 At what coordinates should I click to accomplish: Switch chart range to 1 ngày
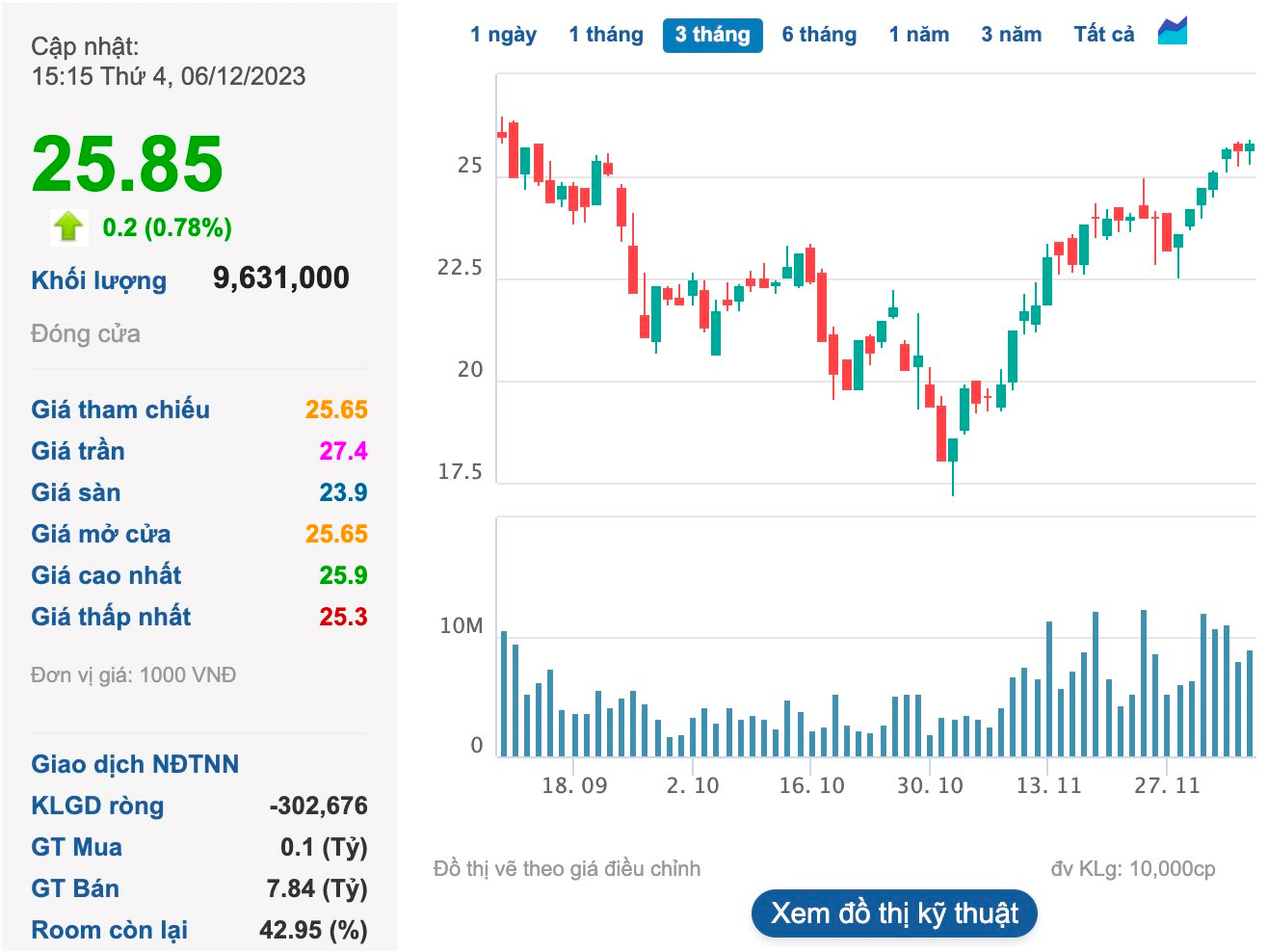[503, 35]
